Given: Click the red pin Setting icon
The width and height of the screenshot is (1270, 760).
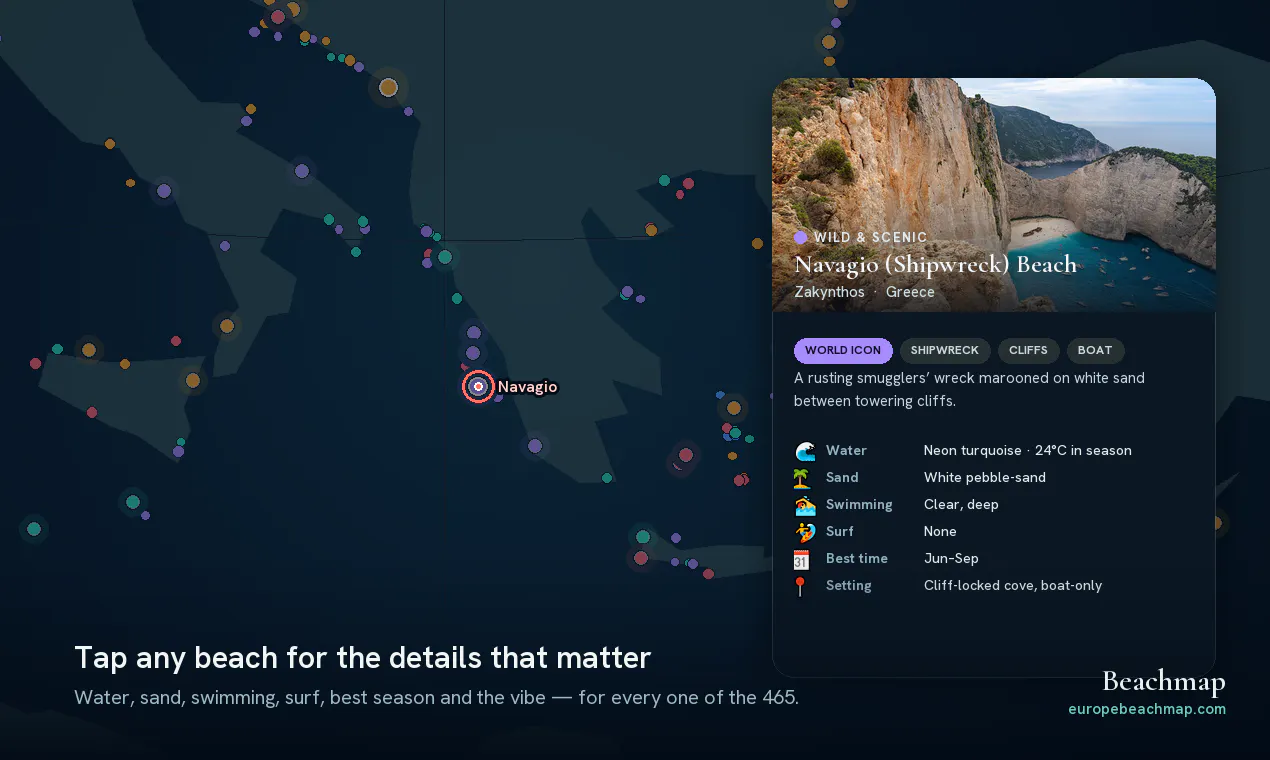Looking at the screenshot, I should (801, 586).
